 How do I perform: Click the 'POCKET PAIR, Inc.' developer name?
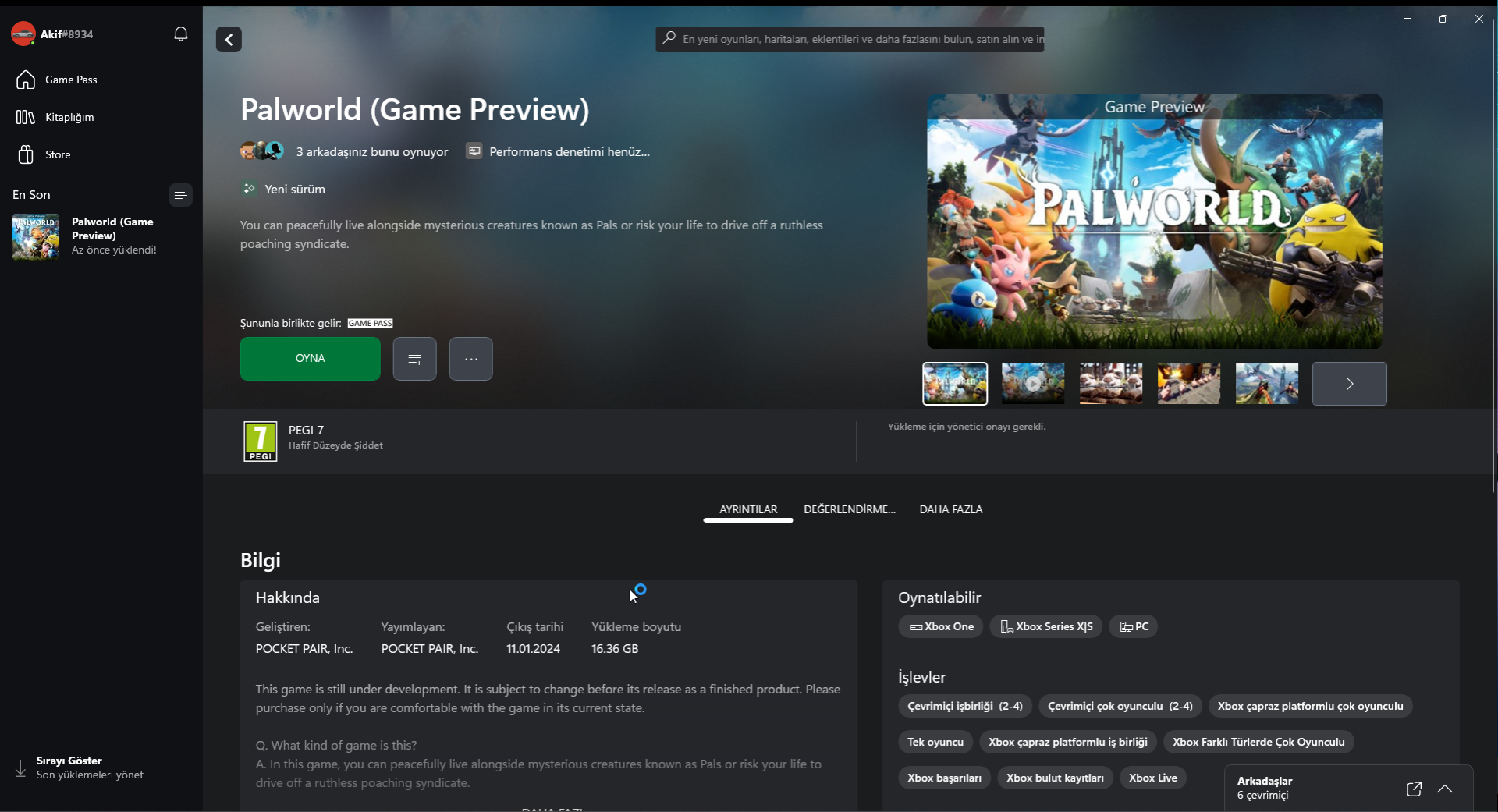tap(304, 648)
